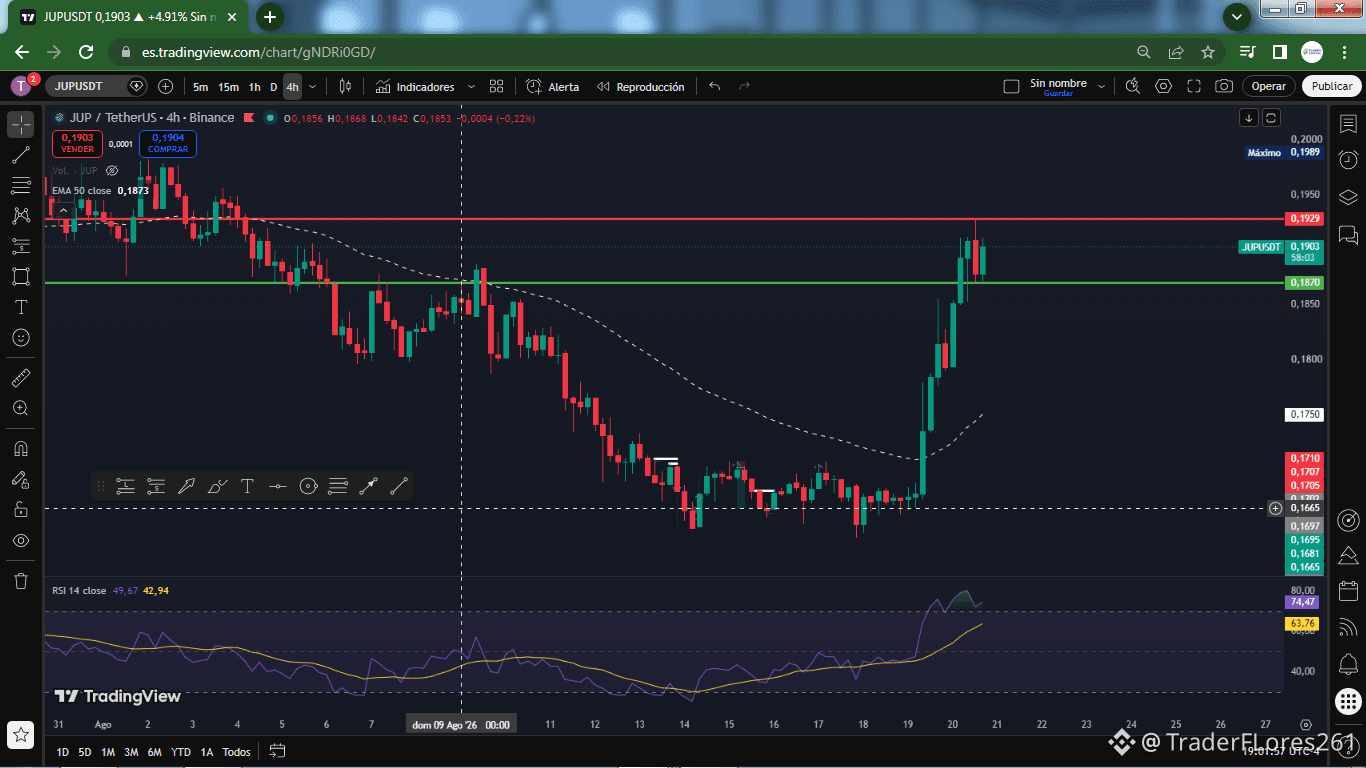1366x768 pixels.
Task: Open the go-to-date calendar button
Action: [x=277, y=751]
